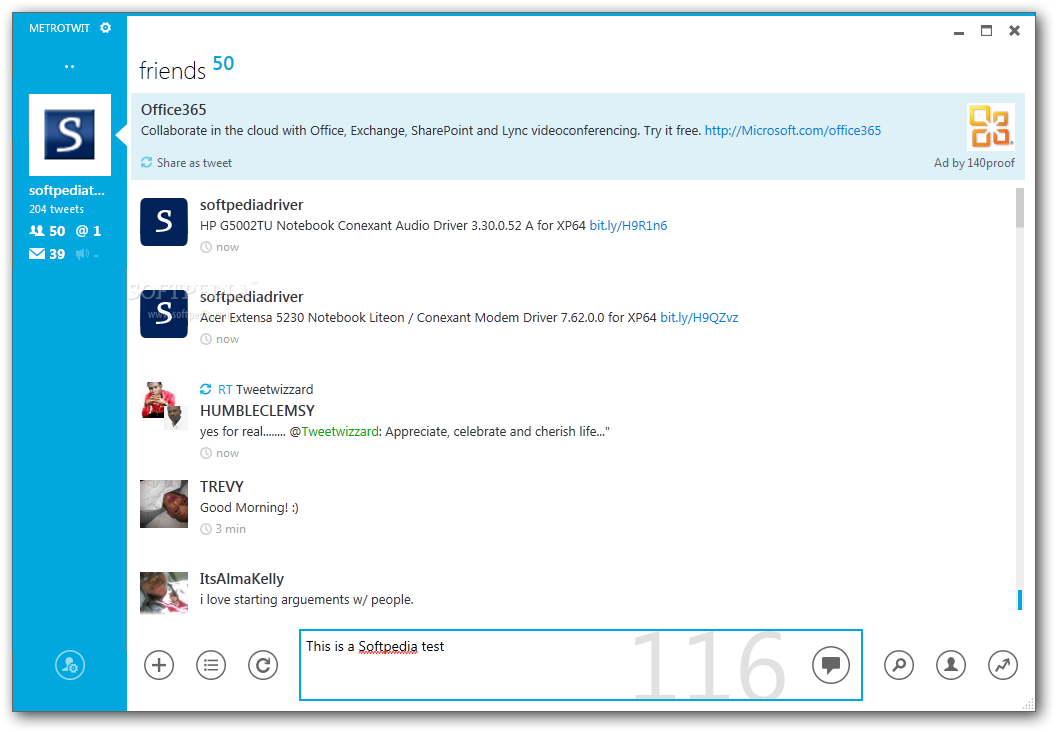The image size is (1056, 732).
Task: Click the Share as tweet retweet icon
Action: pyautogui.click(x=146, y=162)
